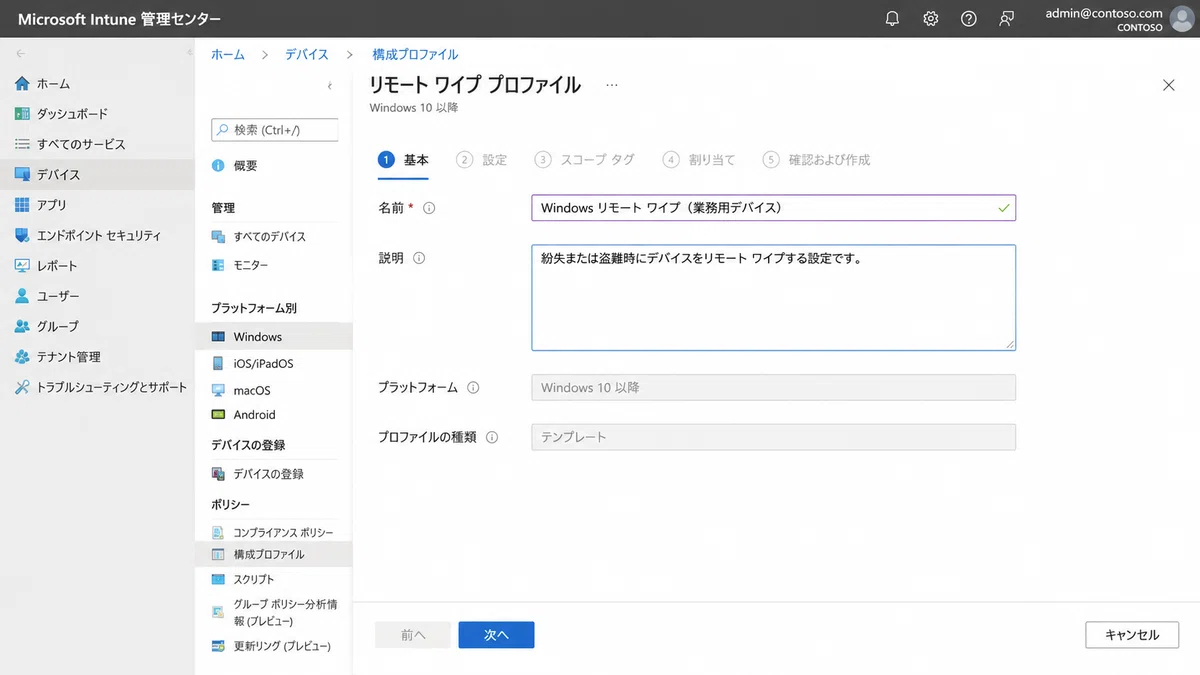Collapse the main left sidebar chevron
The width and height of the screenshot is (1200, 675).
coord(189,53)
